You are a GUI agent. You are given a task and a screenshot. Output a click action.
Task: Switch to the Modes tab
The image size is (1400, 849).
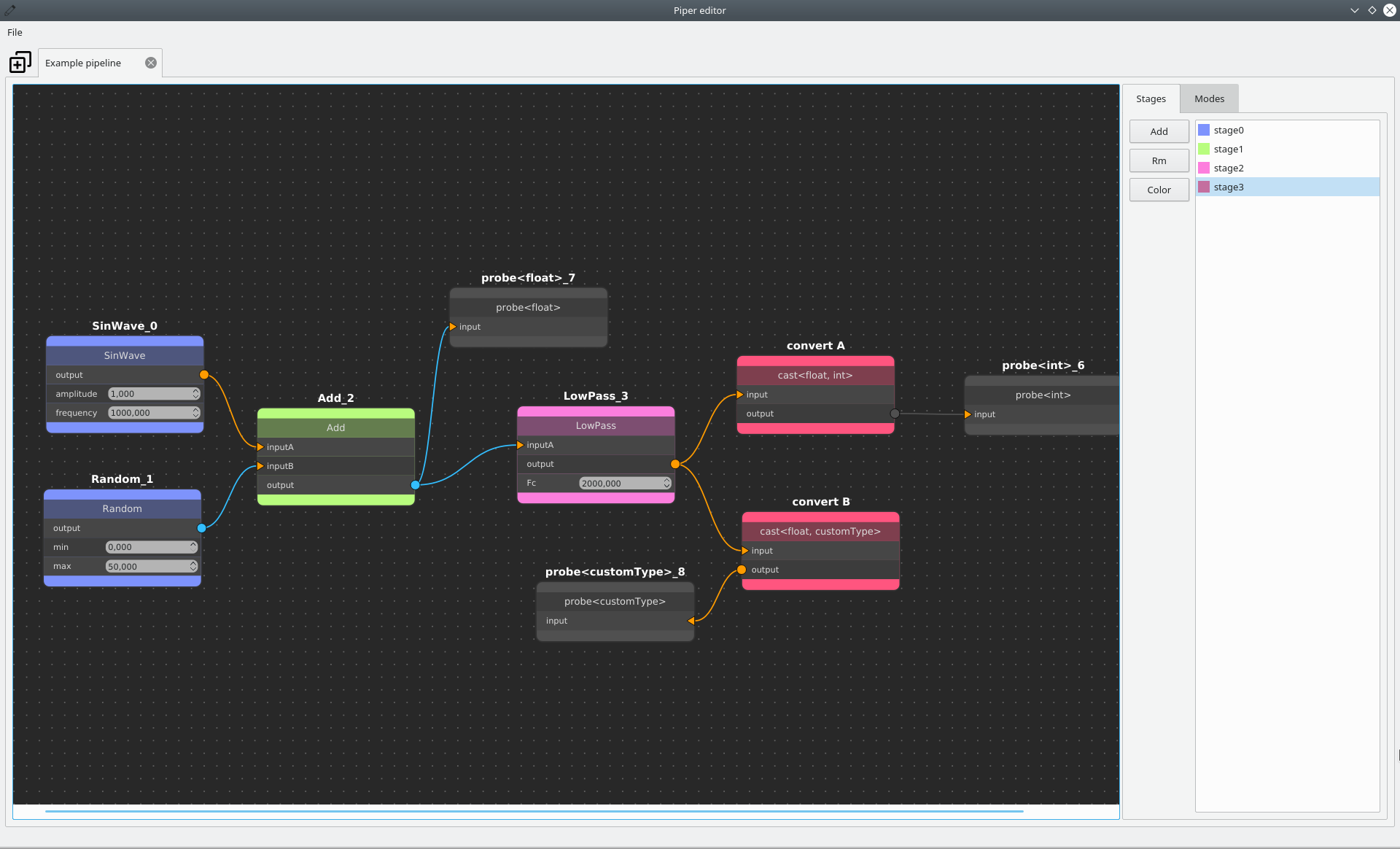(1209, 98)
